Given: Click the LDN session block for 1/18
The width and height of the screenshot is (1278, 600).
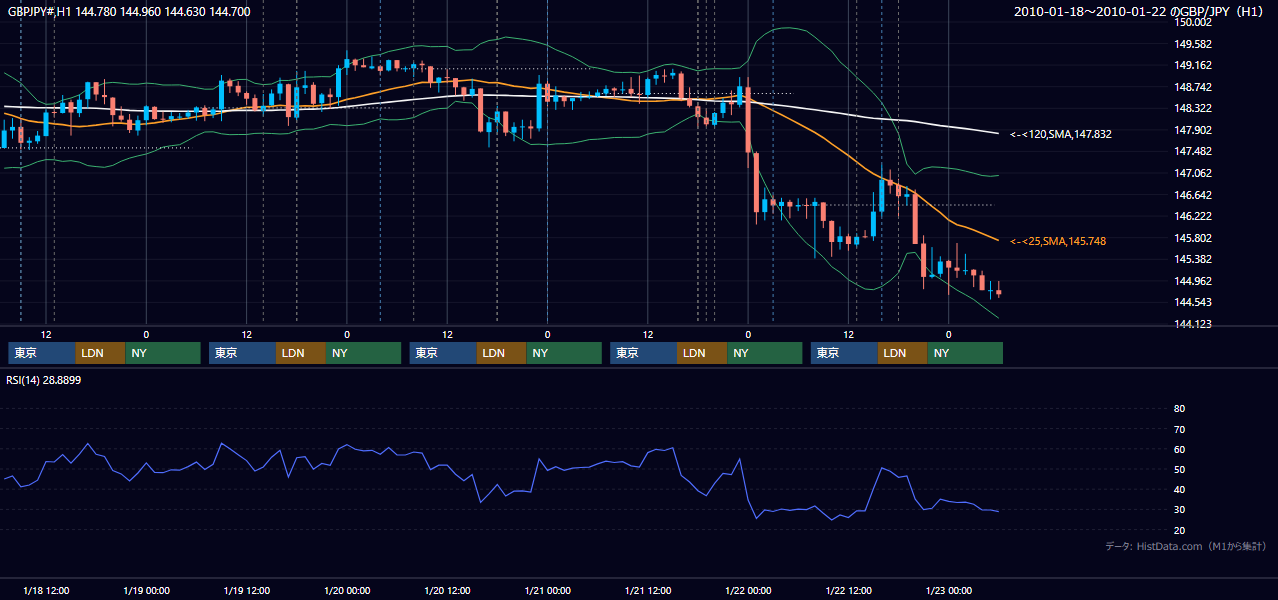Looking at the screenshot, I should pyautogui.click(x=101, y=353).
